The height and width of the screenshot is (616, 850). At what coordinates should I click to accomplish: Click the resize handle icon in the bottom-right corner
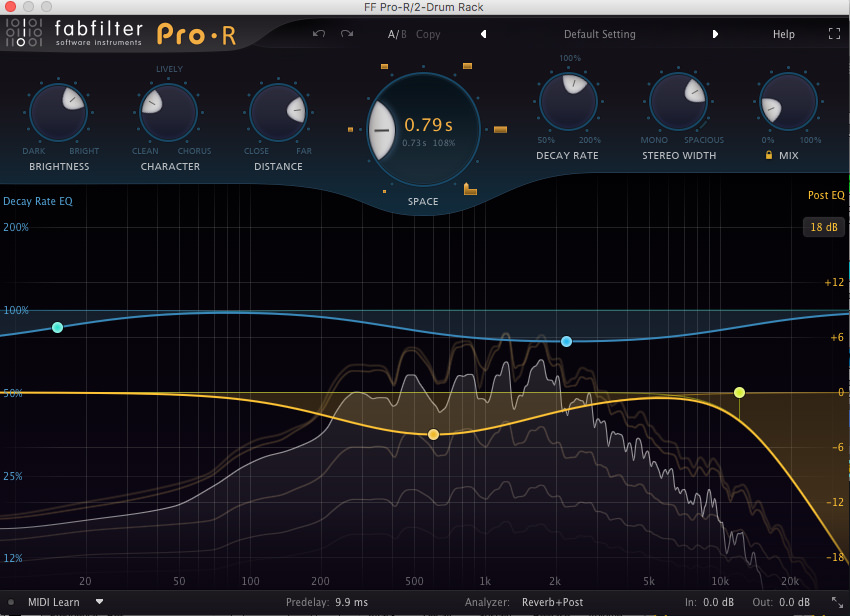click(837, 602)
